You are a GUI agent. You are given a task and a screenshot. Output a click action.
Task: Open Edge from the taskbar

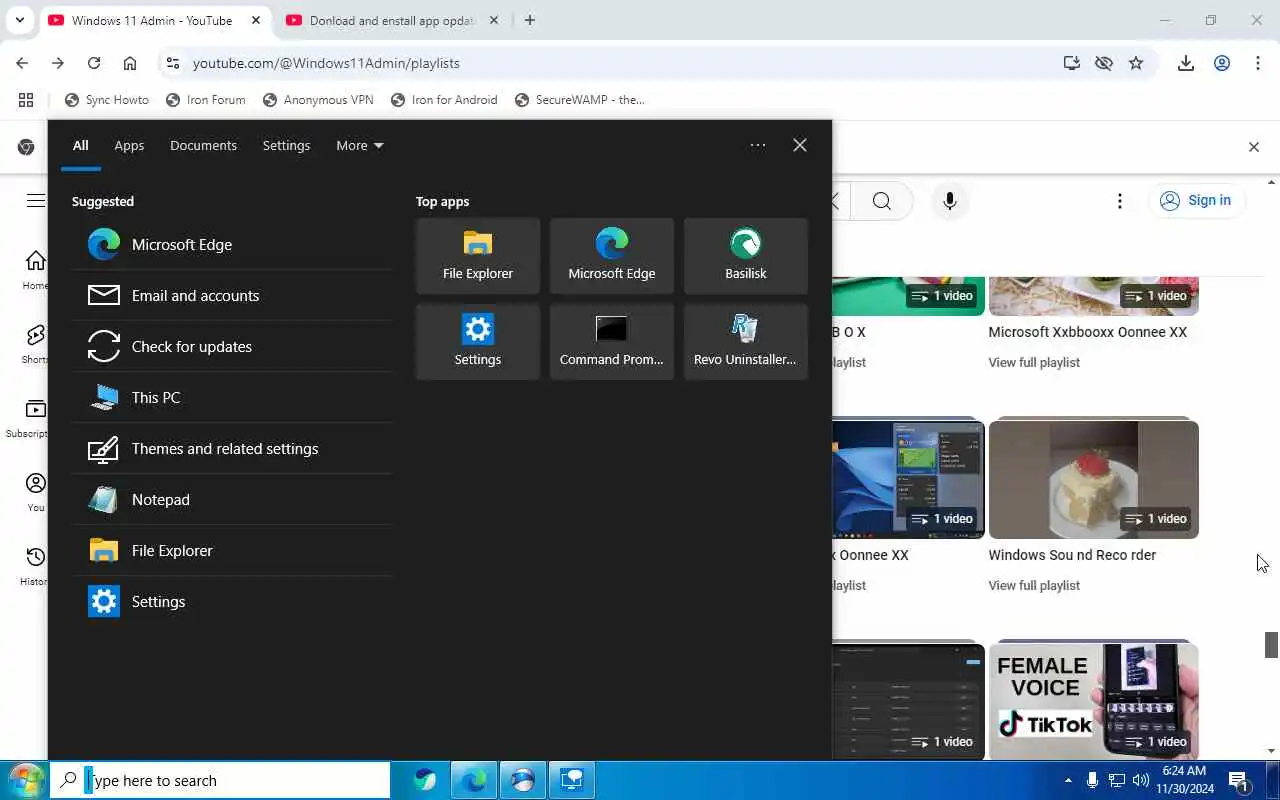coord(474,780)
